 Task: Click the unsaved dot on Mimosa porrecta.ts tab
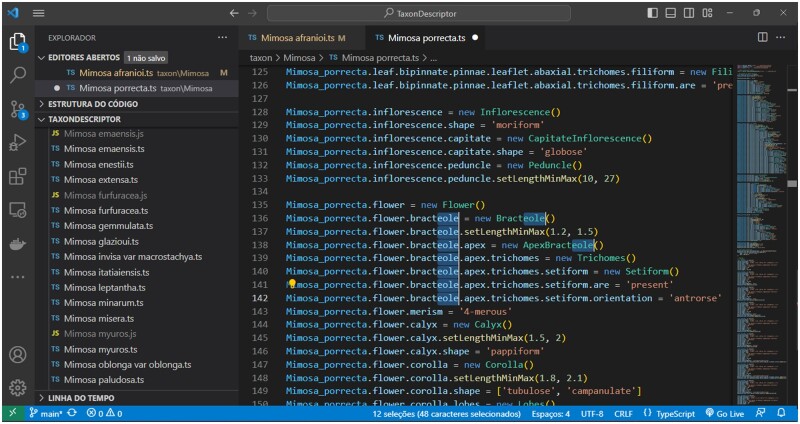[x=475, y=38]
